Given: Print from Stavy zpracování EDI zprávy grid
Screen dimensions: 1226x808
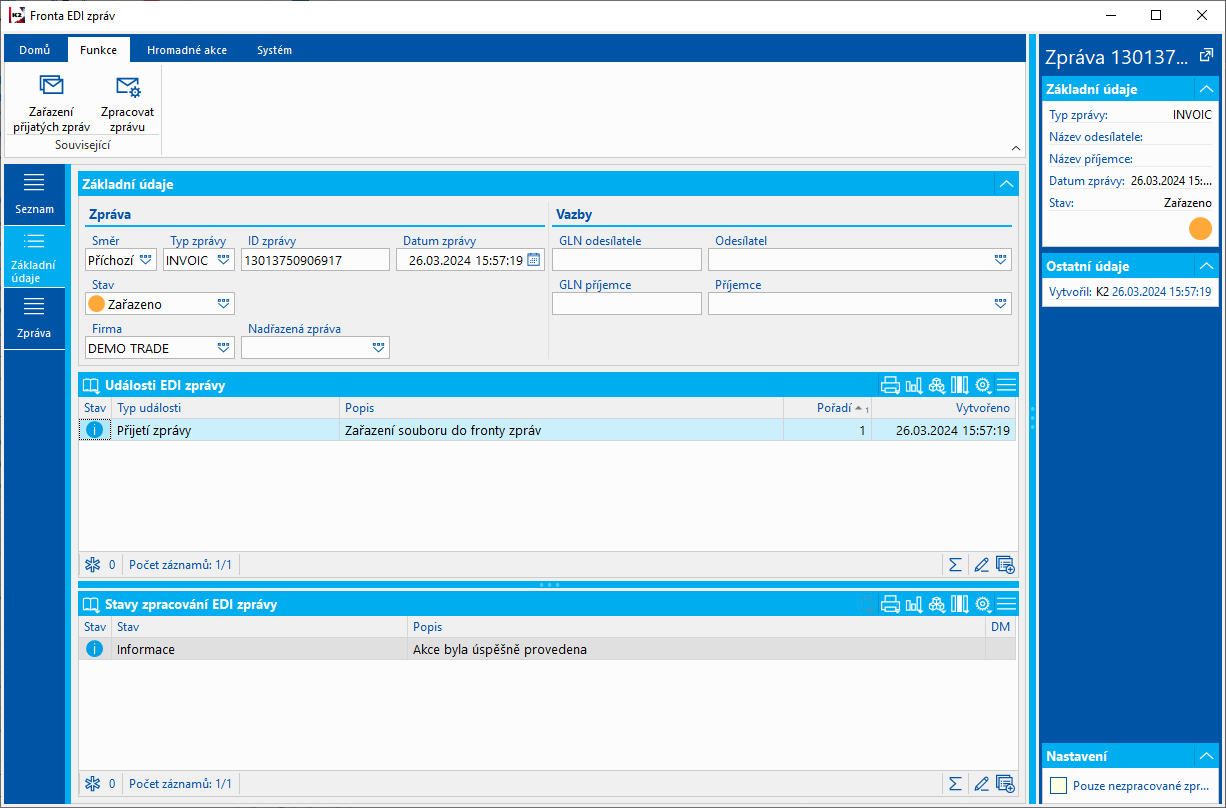Looking at the screenshot, I should [x=890, y=604].
